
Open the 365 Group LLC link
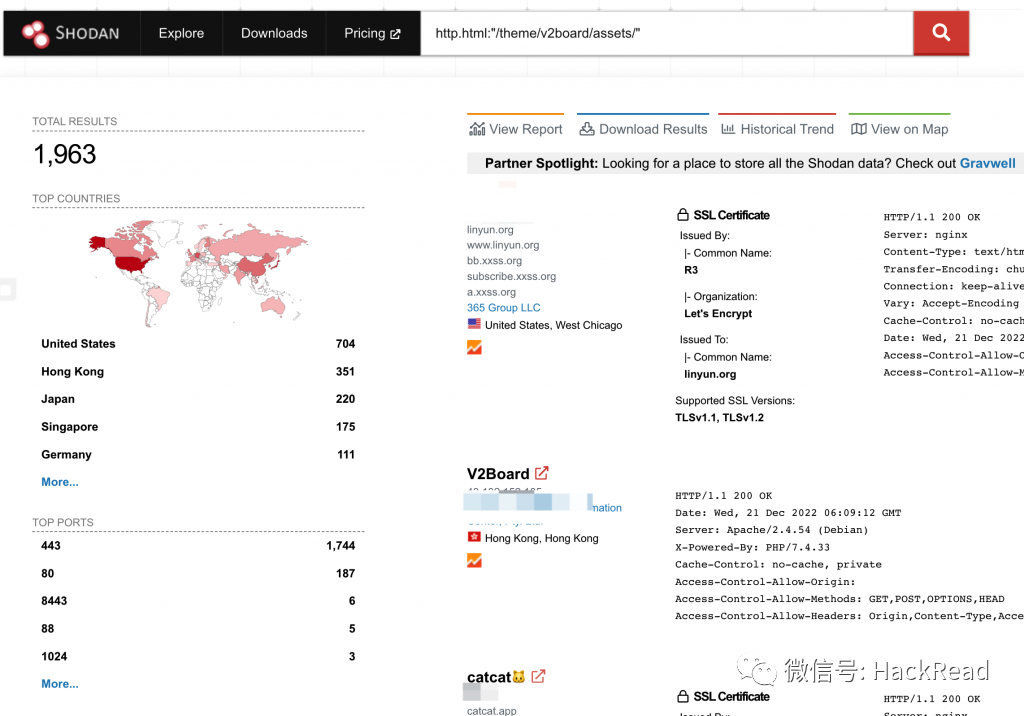[x=504, y=308]
